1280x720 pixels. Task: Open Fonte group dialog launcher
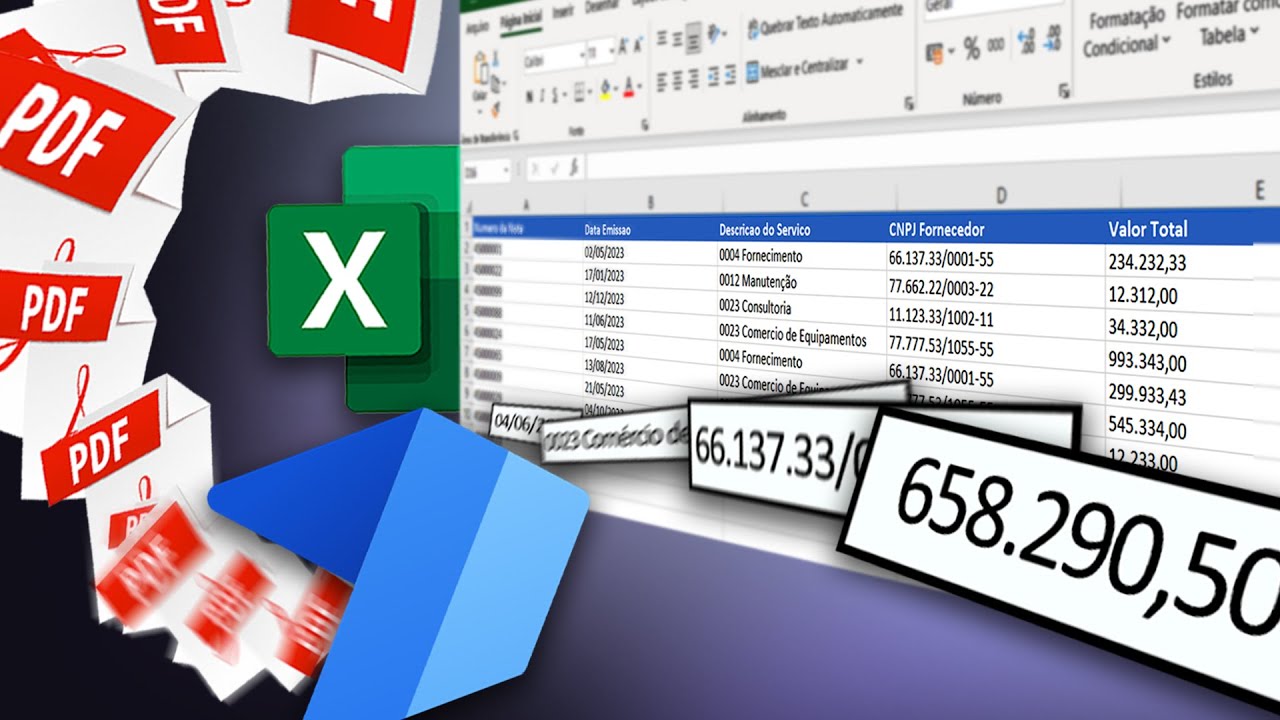tap(645, 125)
